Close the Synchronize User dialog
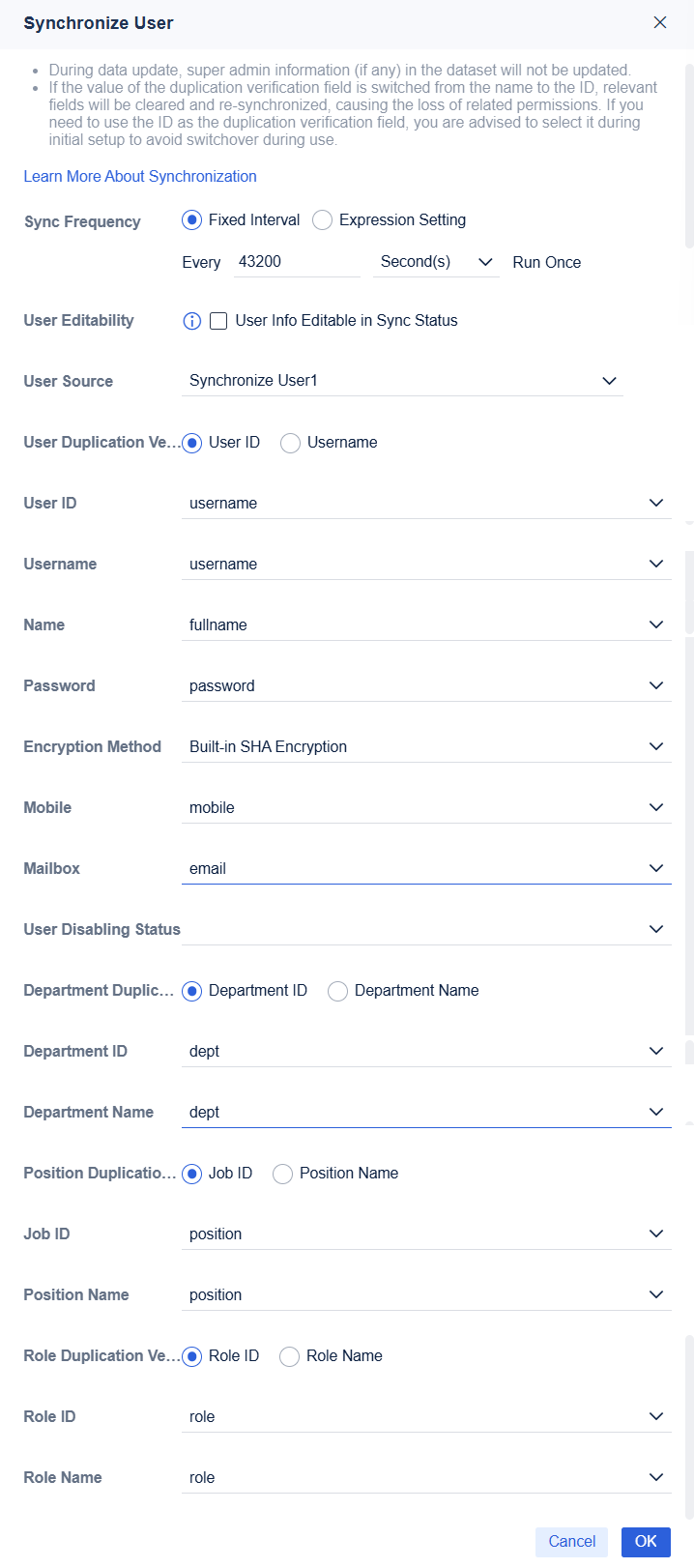Viewport: 694px width, 1568px height. pos(660,21)
